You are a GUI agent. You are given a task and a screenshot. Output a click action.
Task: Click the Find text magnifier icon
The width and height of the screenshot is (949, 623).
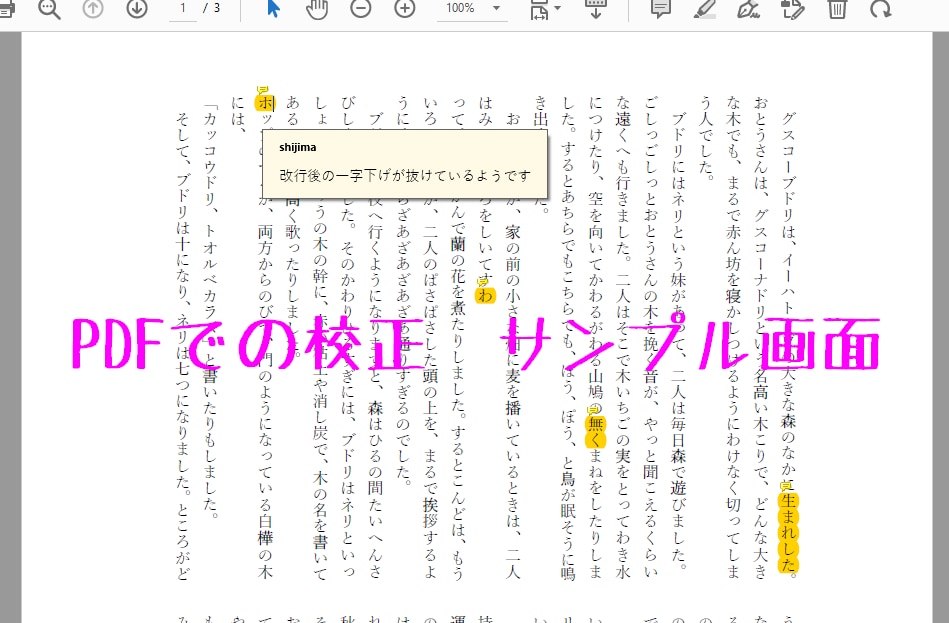tap(49, 9)
